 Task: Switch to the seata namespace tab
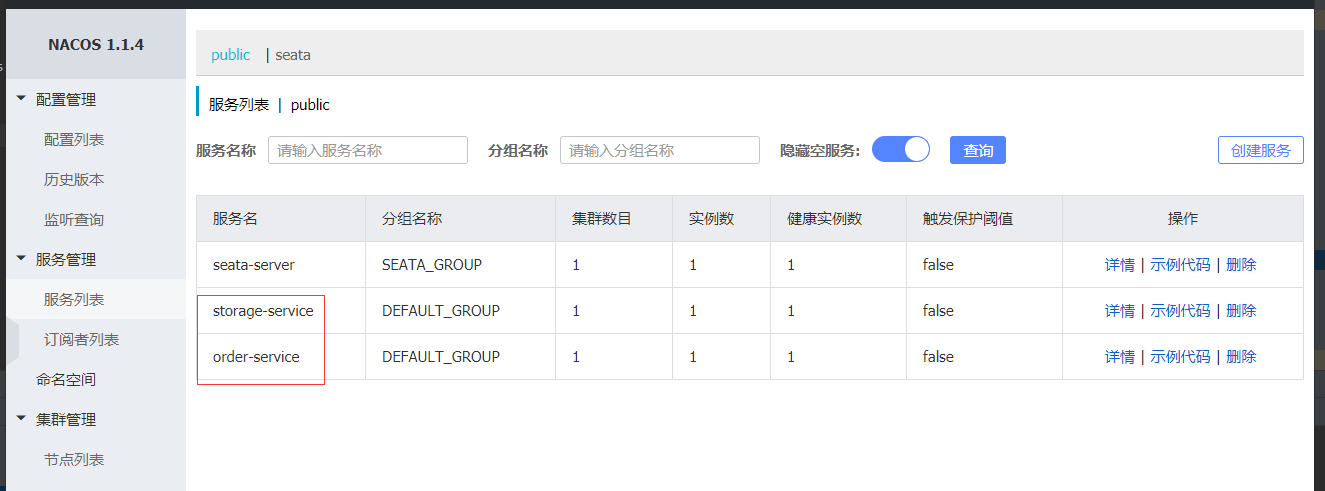point(293,55)
